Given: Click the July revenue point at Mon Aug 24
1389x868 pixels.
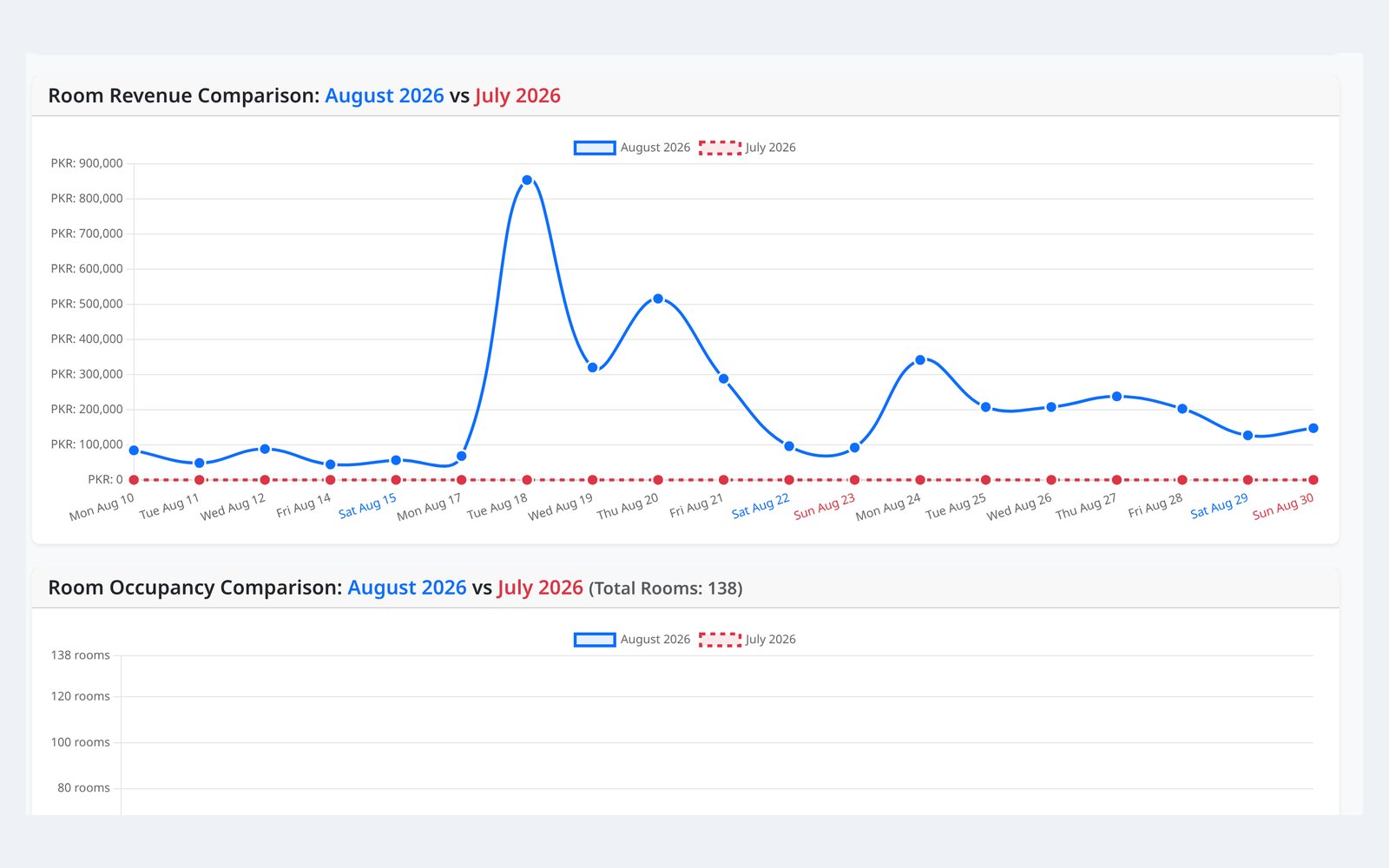Looking at the screenshot, I should tap(920, 480).
